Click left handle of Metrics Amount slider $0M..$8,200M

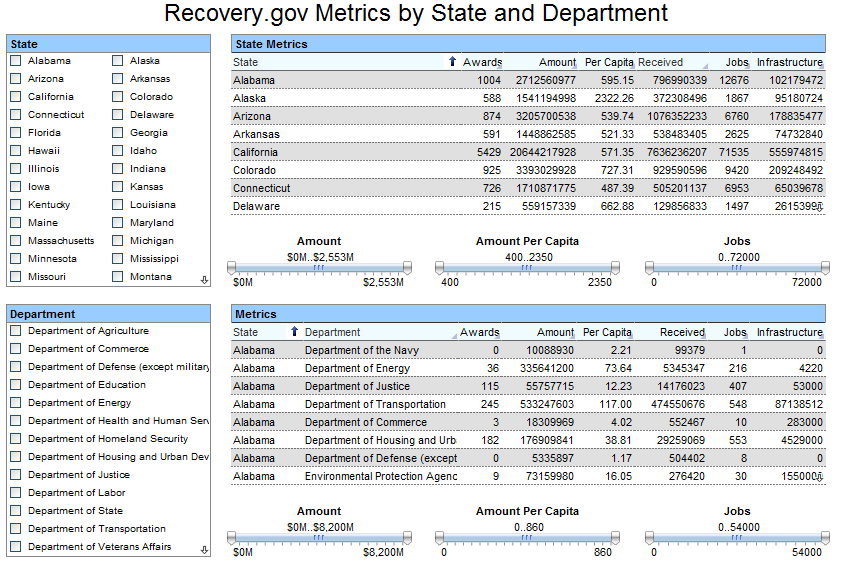(x=231, y=537)
